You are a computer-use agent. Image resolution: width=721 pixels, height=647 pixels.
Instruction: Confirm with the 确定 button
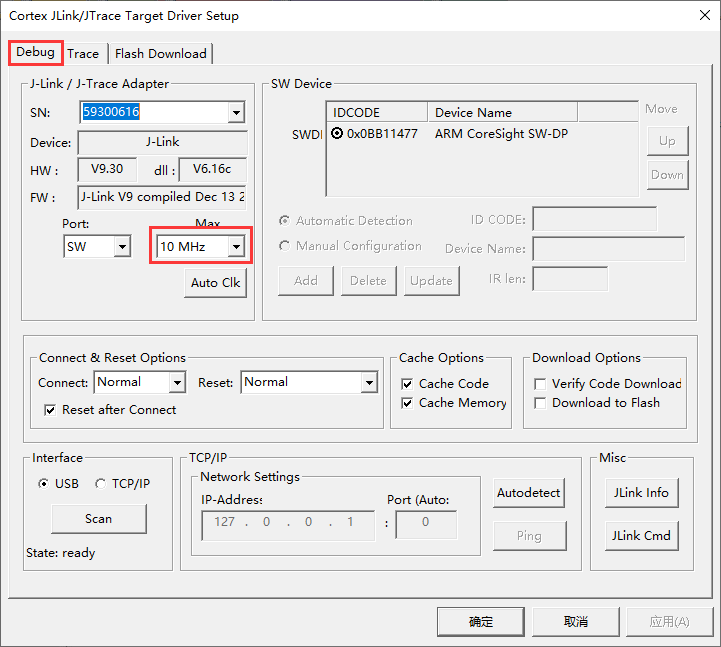click(x=481, y=622)
